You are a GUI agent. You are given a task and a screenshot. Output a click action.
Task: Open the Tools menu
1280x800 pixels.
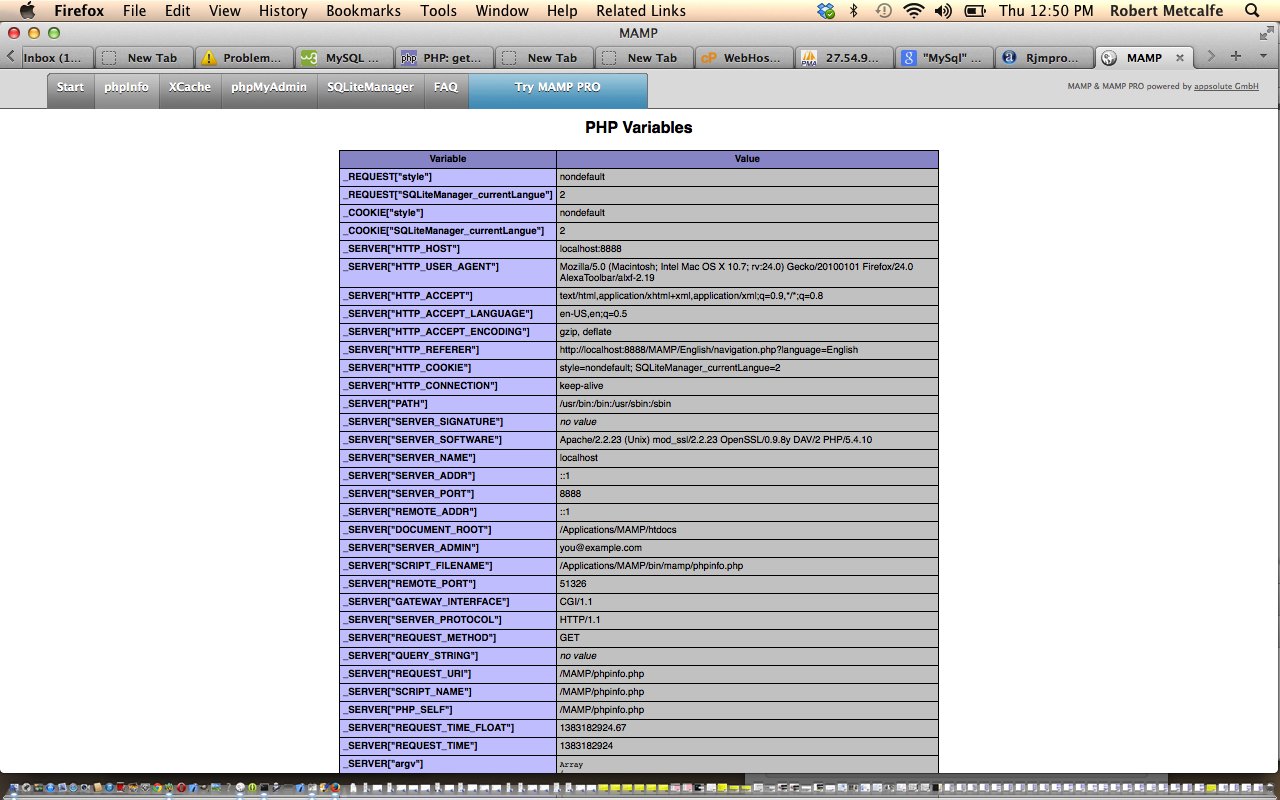coord(438,11)
